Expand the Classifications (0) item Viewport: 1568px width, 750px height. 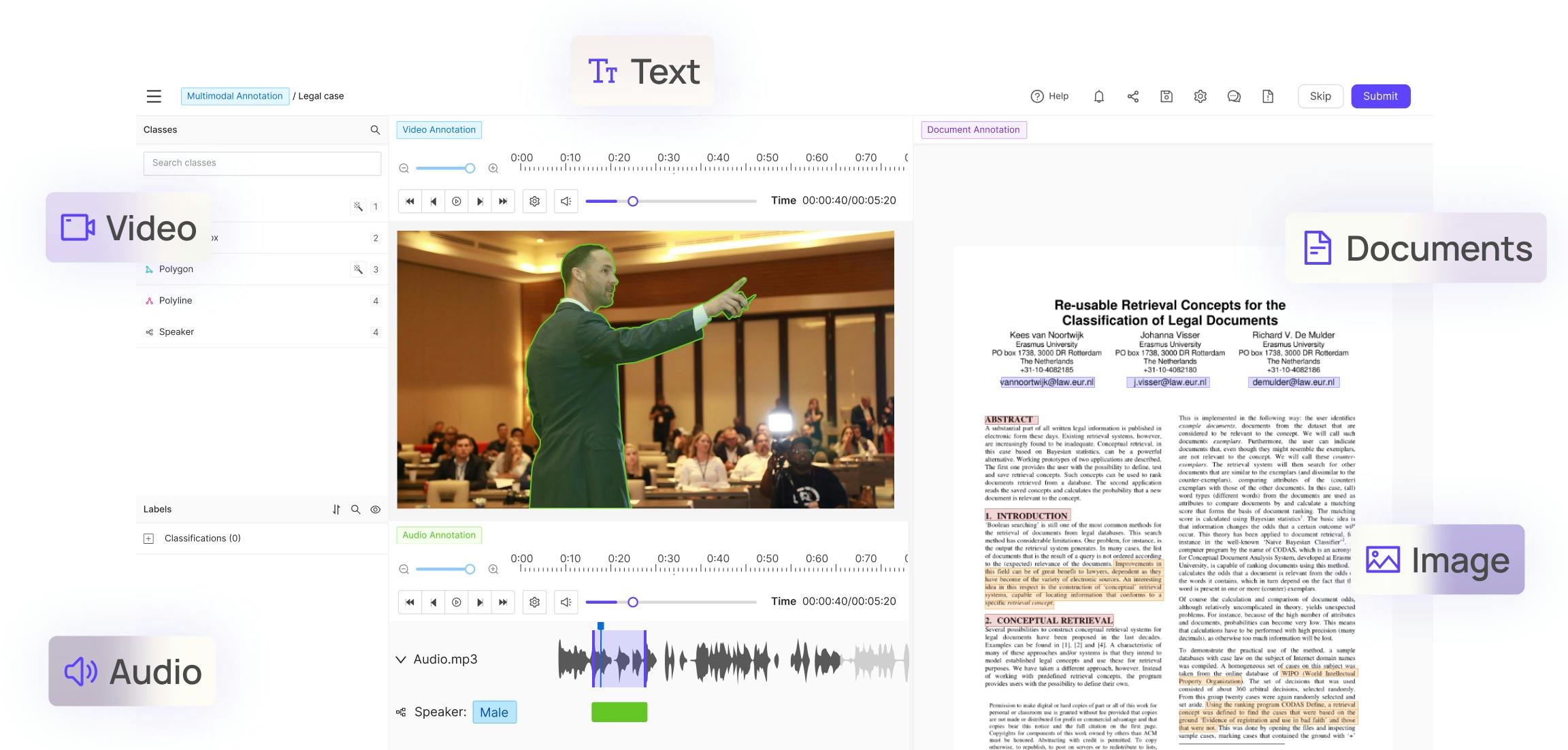coord(148,538)
